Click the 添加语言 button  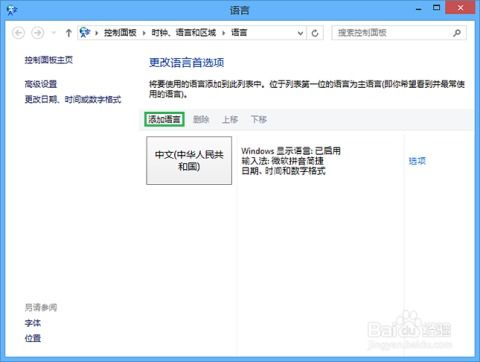click(164, 119)
